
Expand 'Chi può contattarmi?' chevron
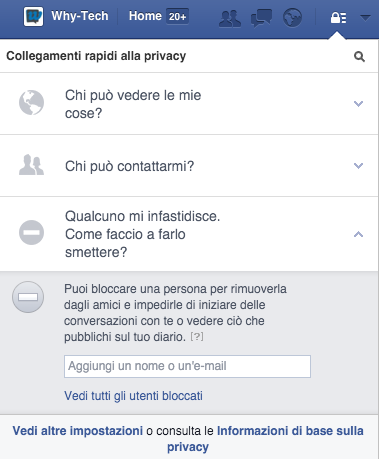pos(358,166)
